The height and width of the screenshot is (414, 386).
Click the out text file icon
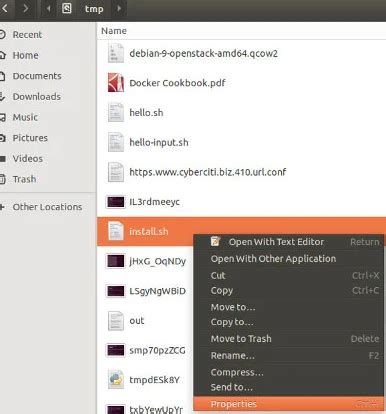116,321
